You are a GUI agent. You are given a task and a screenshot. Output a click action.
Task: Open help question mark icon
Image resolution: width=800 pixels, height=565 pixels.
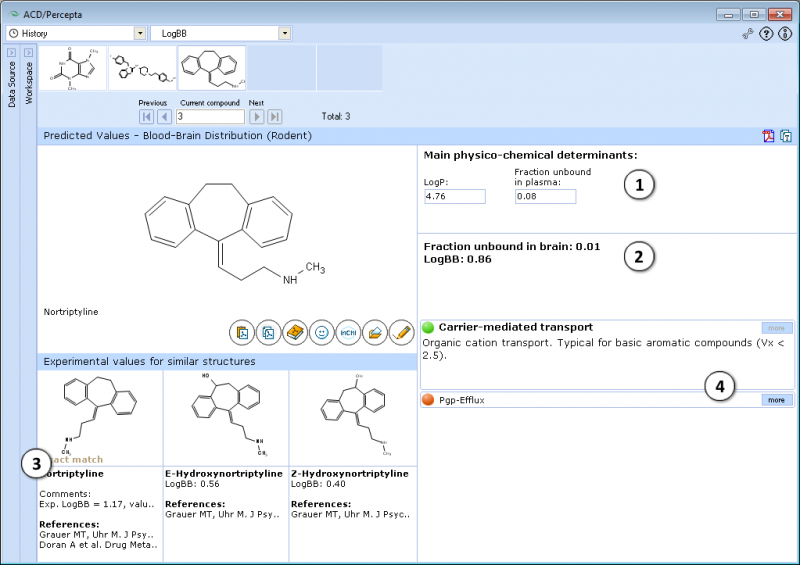766,34
